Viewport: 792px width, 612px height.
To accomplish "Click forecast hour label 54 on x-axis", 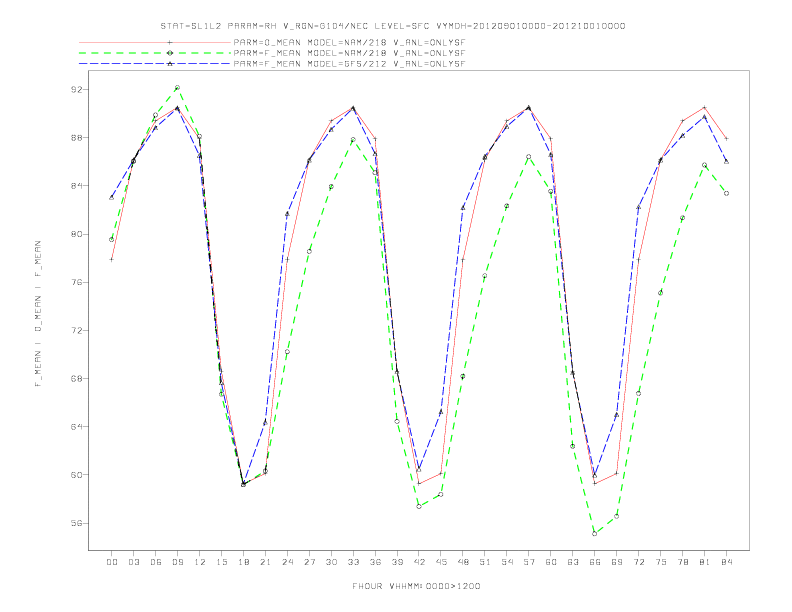I will click(507, 562).
